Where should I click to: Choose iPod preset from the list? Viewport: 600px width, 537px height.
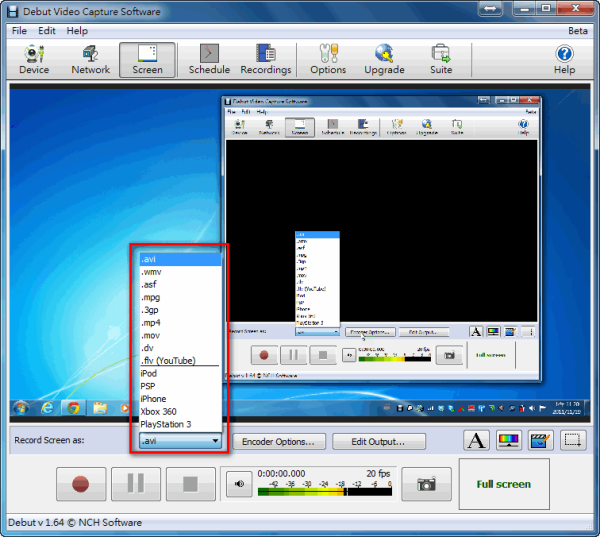pos(180,373)
